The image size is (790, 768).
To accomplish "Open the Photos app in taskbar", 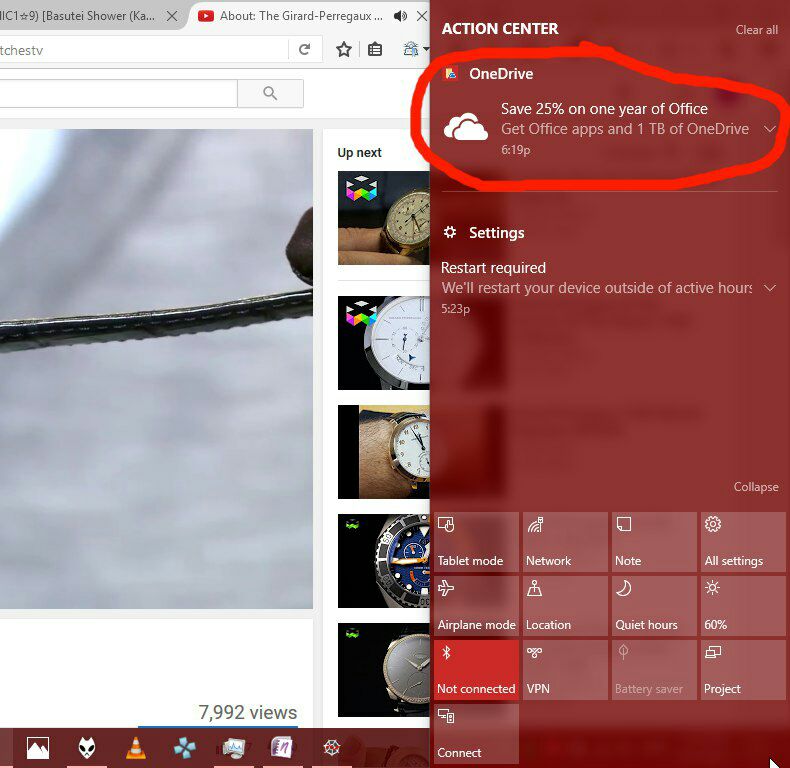I will tap(38, 748).
